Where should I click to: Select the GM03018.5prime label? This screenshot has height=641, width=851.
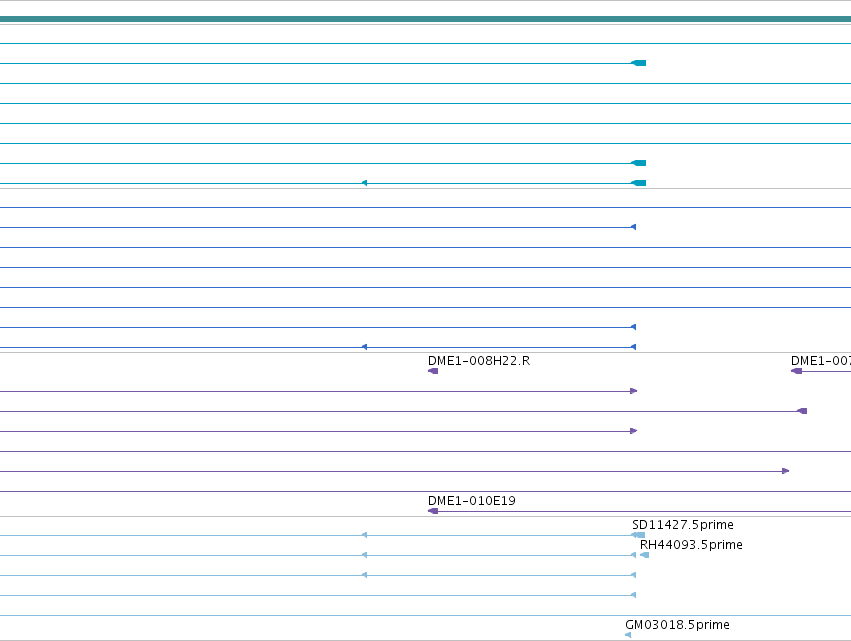pyautogui.click(x=677, y=625)
